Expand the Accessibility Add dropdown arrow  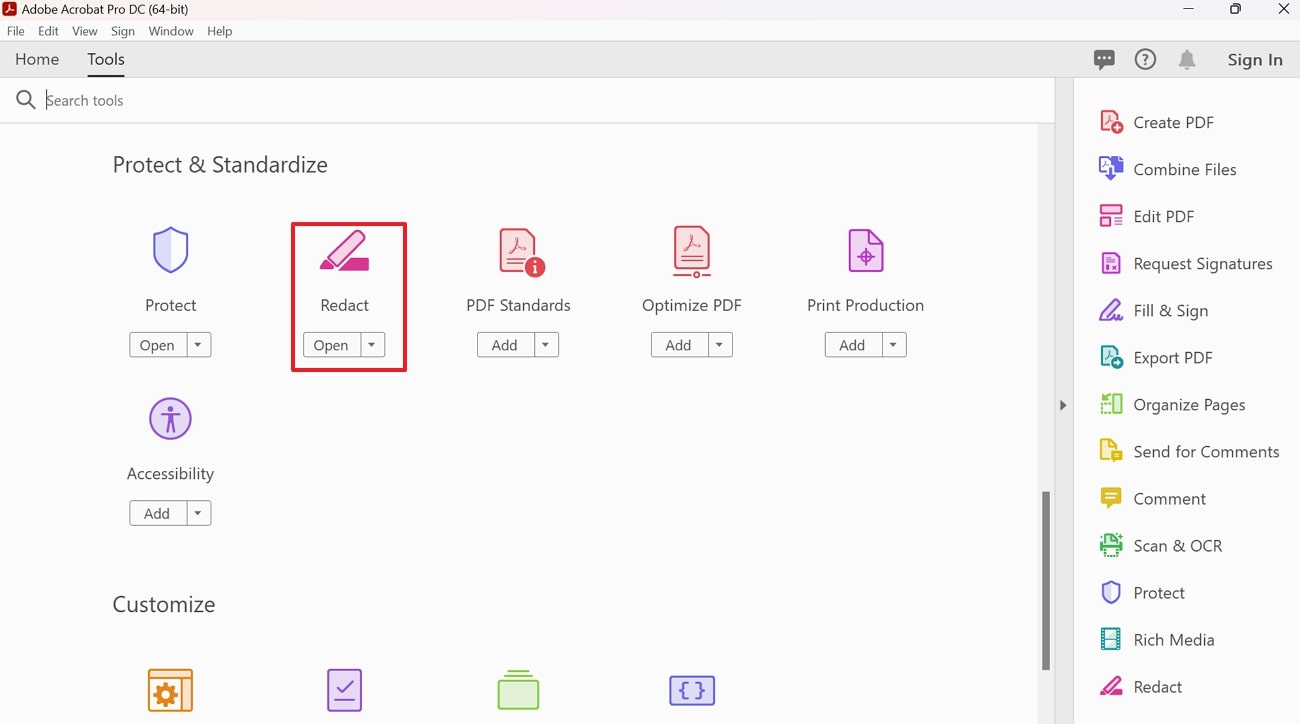pyautogui.click(x=198, y=513)
